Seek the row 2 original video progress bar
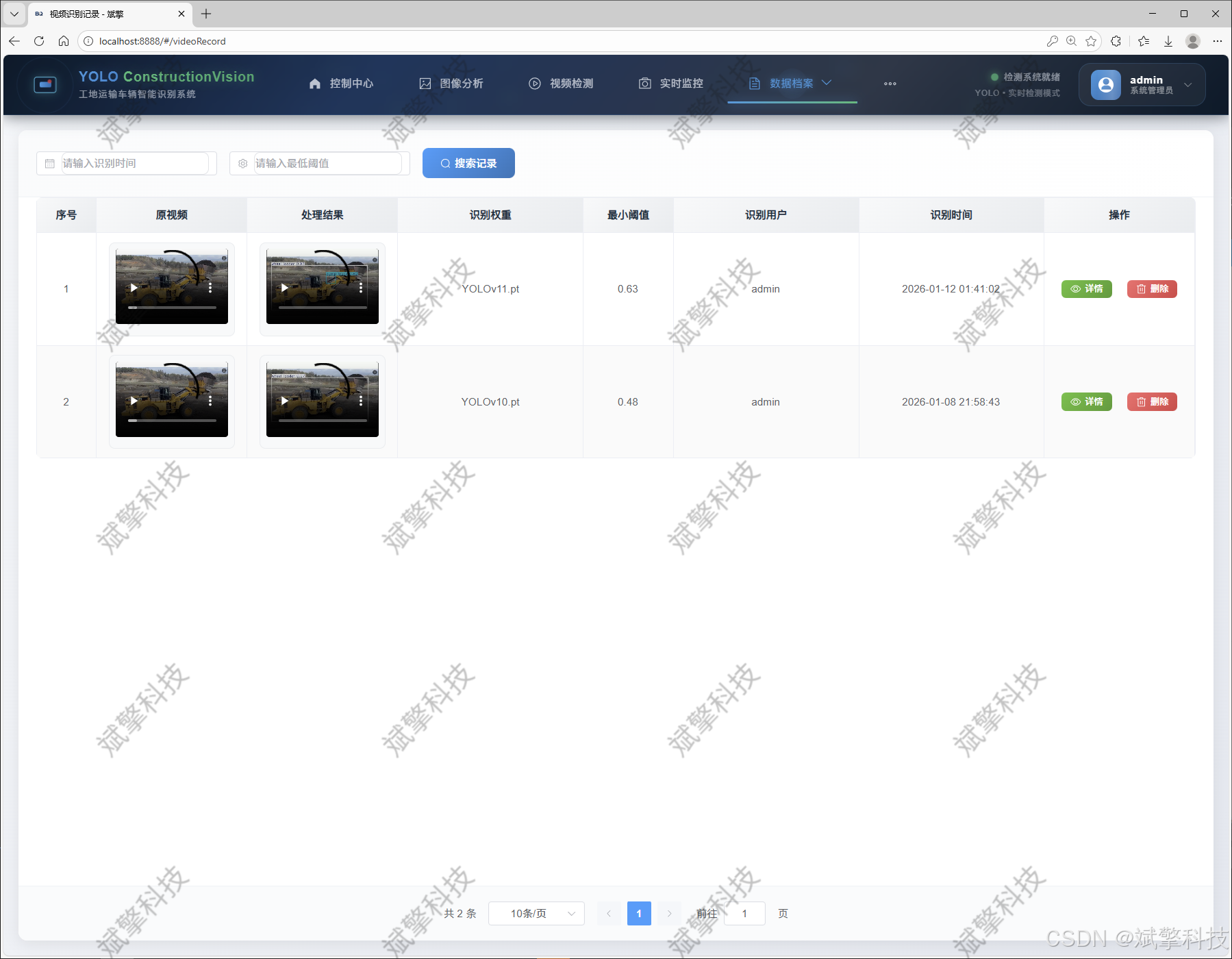1232x959 pixels. [x=172, y=421]
